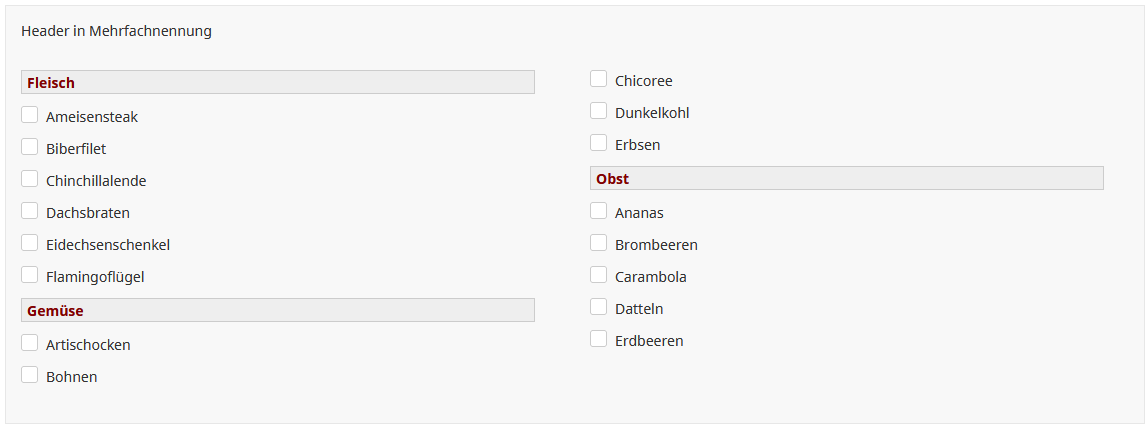Screen dimensions: 1148x430
Task: Enable the Dachsbraten checkbox
Action: tap(30, 211)
